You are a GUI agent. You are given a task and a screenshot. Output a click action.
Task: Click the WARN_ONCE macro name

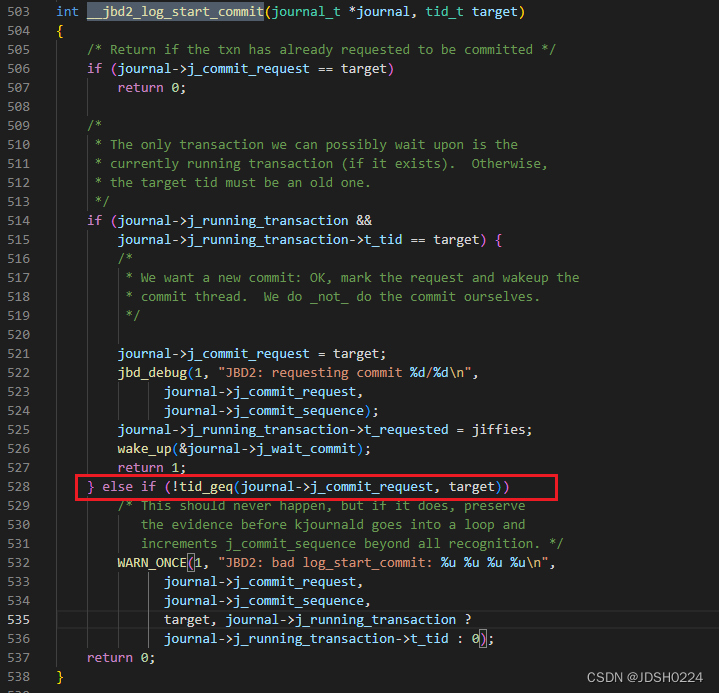click(152, 563)
